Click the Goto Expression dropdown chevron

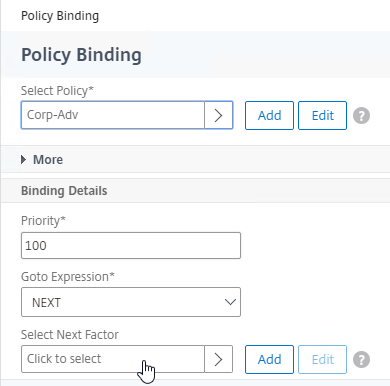230,302
